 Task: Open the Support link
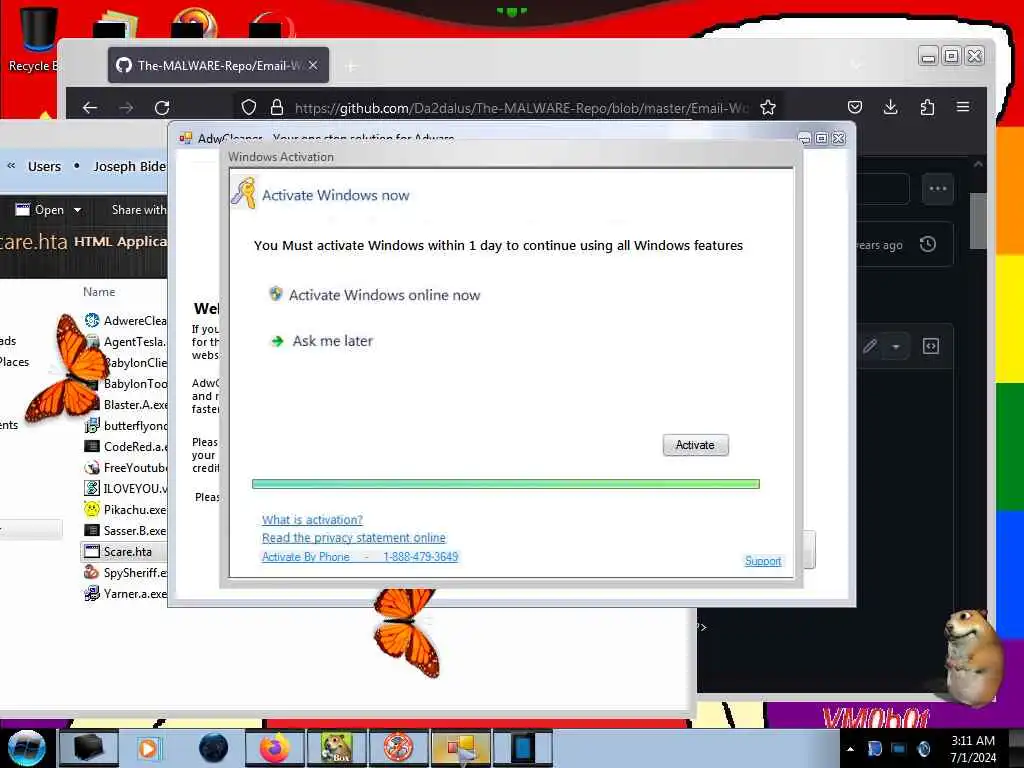point(763,560)
